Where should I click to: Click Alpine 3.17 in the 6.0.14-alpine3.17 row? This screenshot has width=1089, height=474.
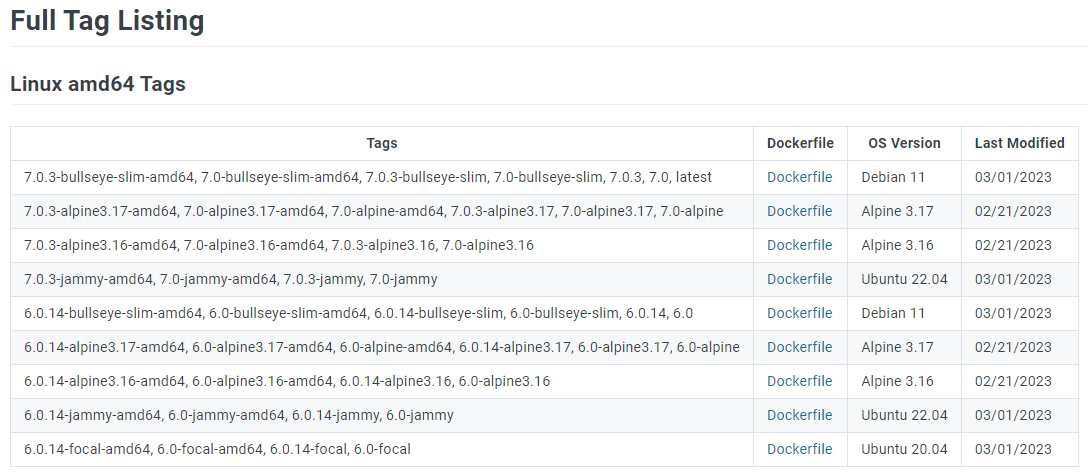tap(897, 347)
